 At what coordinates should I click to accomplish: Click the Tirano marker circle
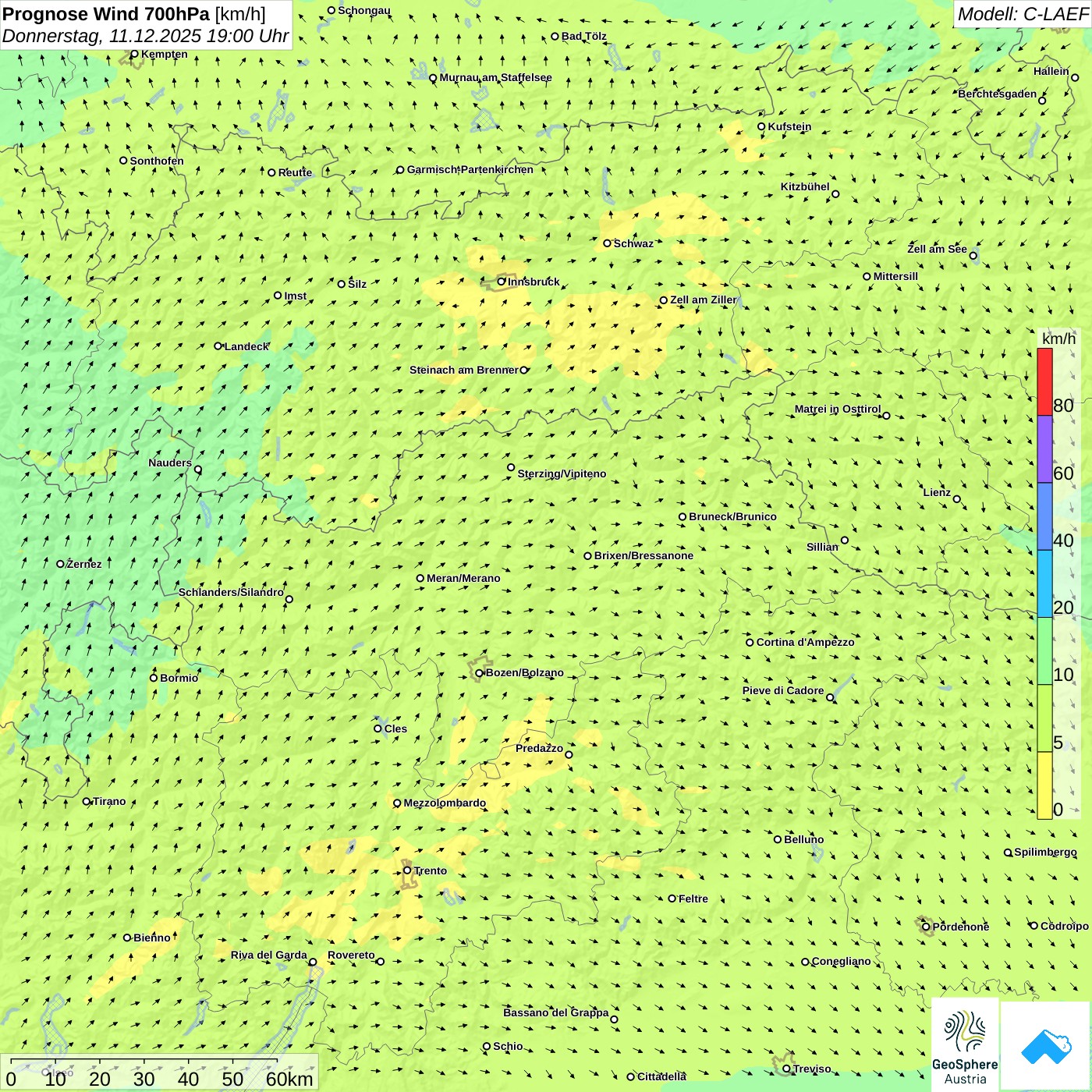click(87, 801)
